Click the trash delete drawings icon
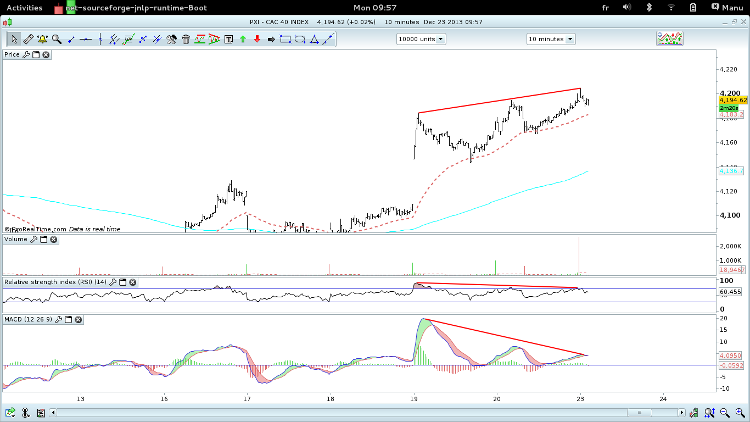The image size is (750, 422). pos(186,39)
